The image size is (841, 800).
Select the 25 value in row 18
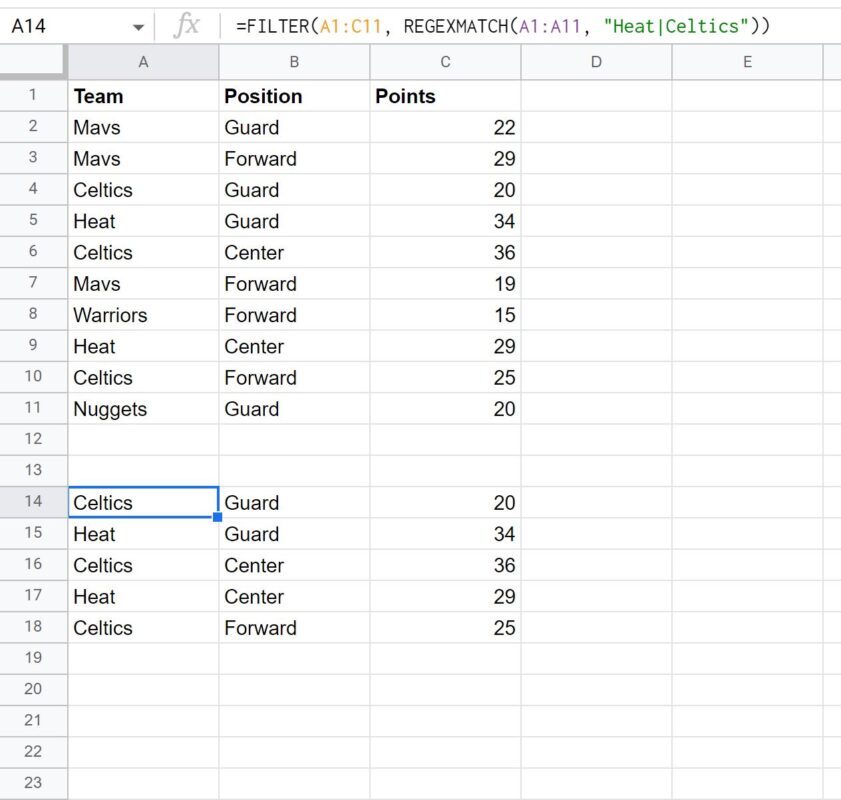(x=445, y=628)
